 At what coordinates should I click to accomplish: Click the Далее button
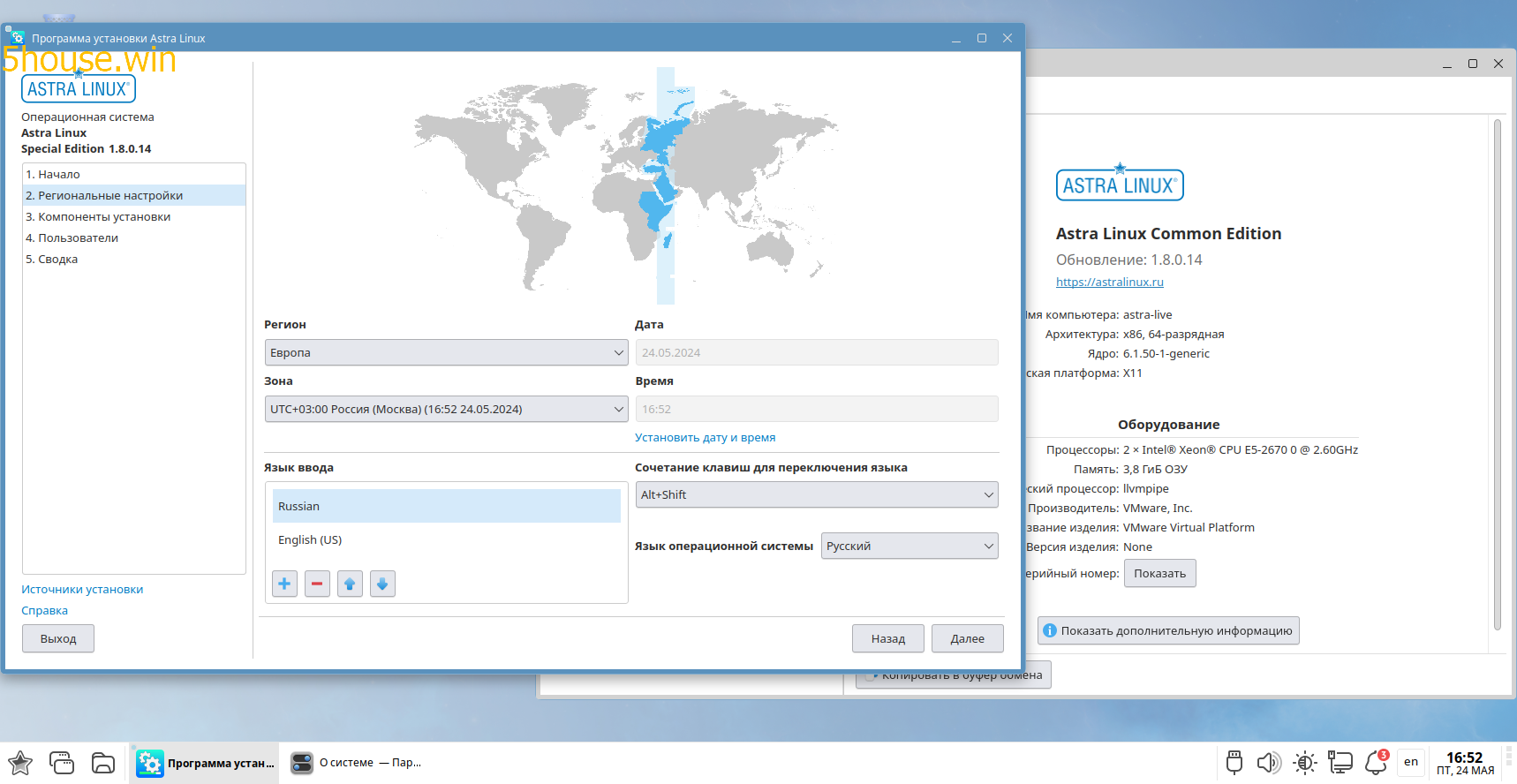pyautogui.click(x=967, y=638)
